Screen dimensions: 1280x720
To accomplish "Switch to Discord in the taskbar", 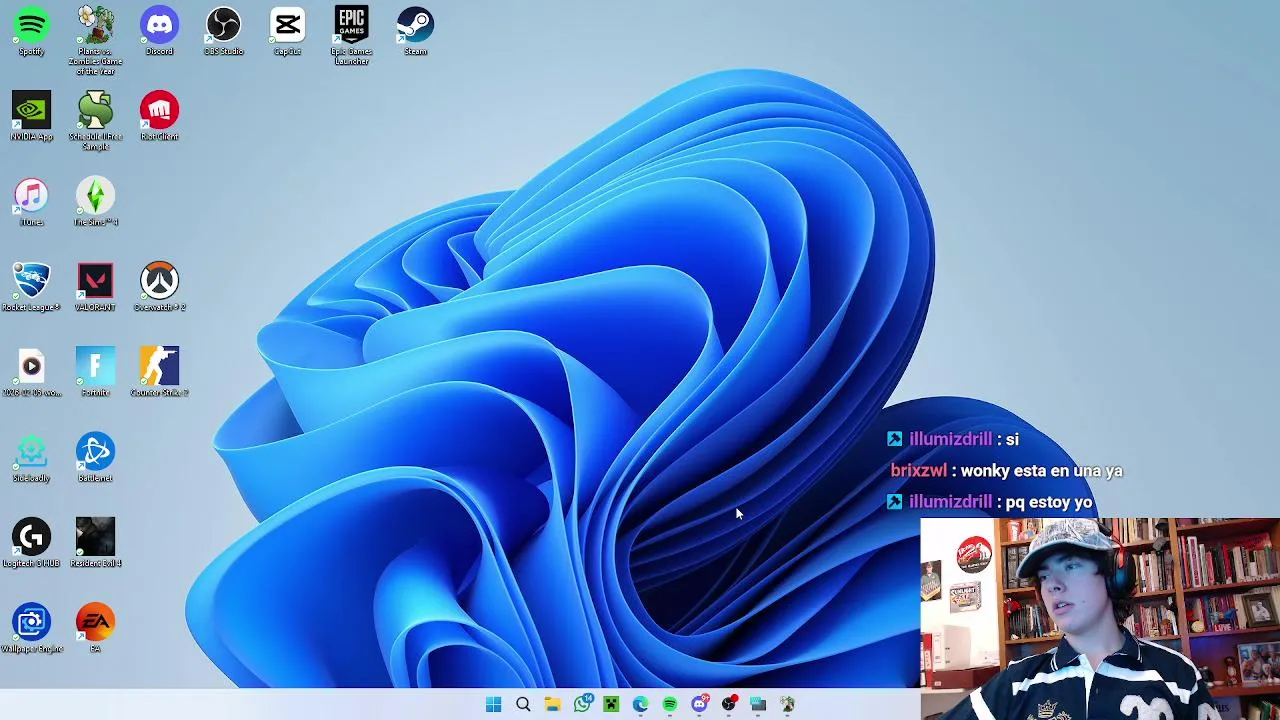I will click(699, 704).
